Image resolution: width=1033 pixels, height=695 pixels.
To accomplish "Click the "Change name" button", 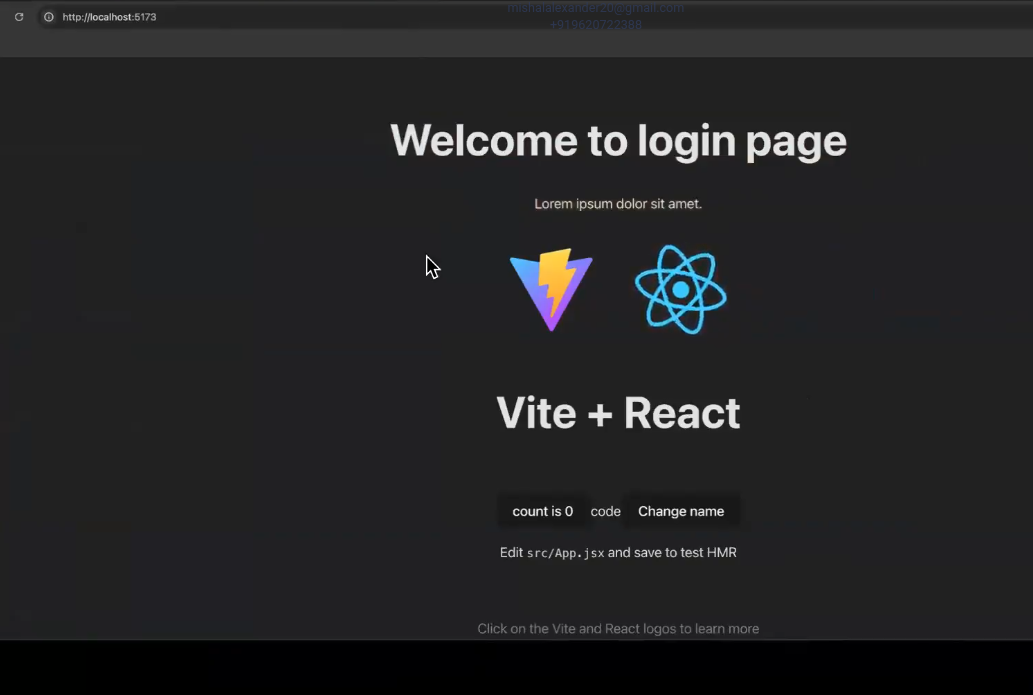I will [681, 511].
